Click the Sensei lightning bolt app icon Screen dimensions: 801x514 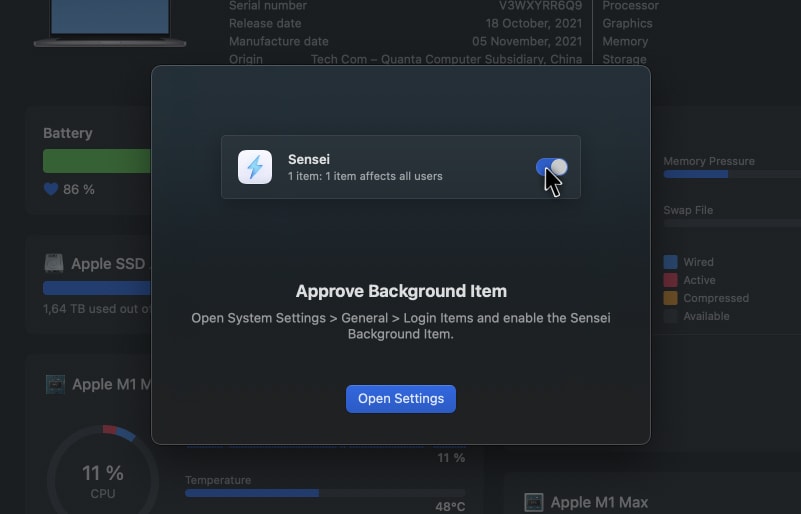coord(255,167)
